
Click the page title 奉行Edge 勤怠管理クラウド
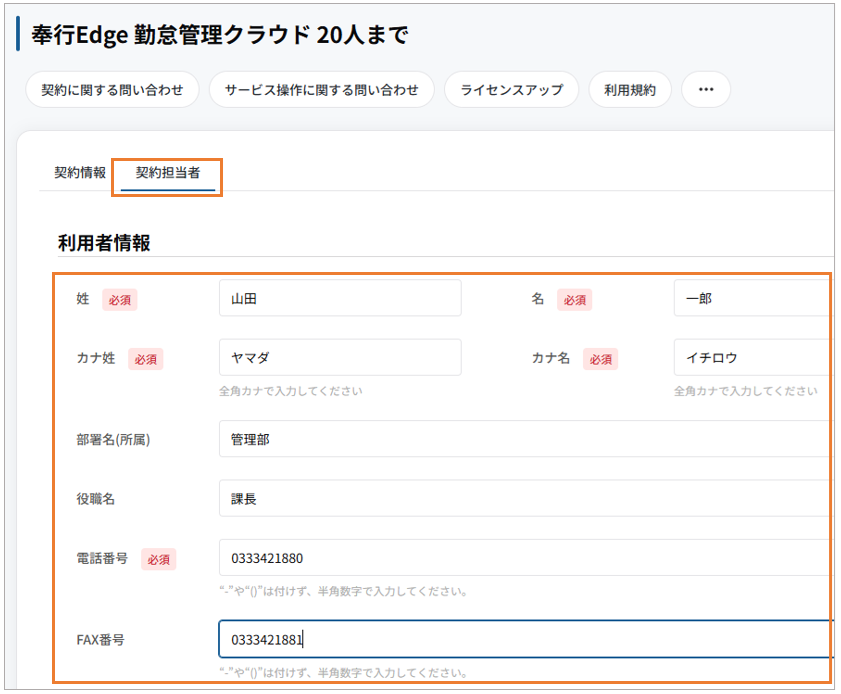click(219, 35)
